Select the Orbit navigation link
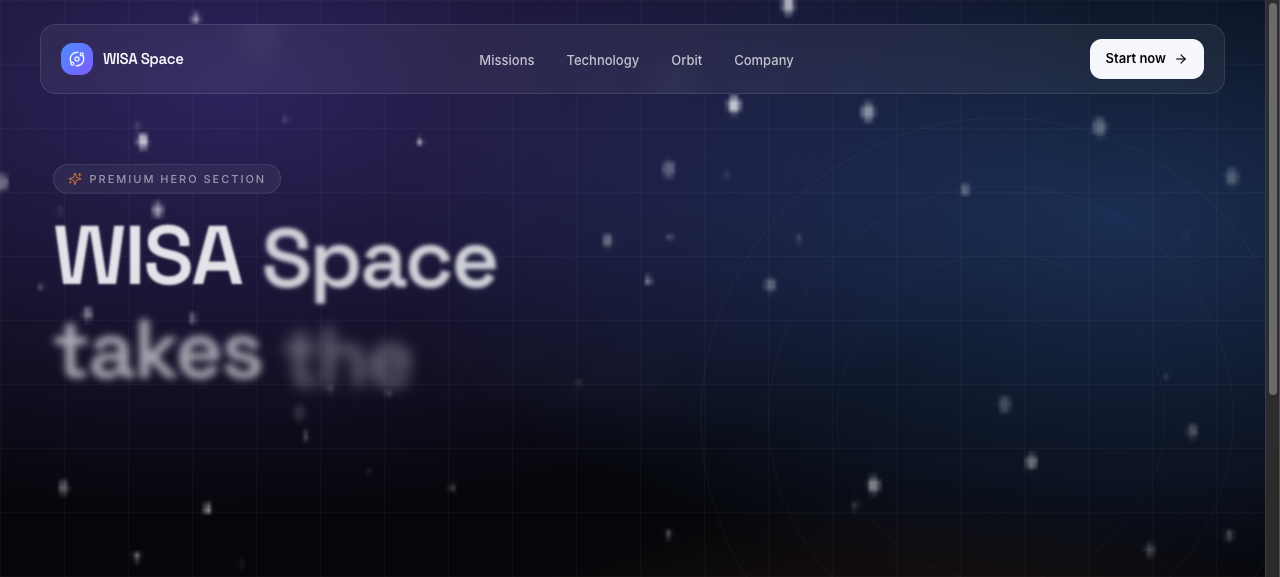This screenshot has height=577, width=1280. click(687, 60)
